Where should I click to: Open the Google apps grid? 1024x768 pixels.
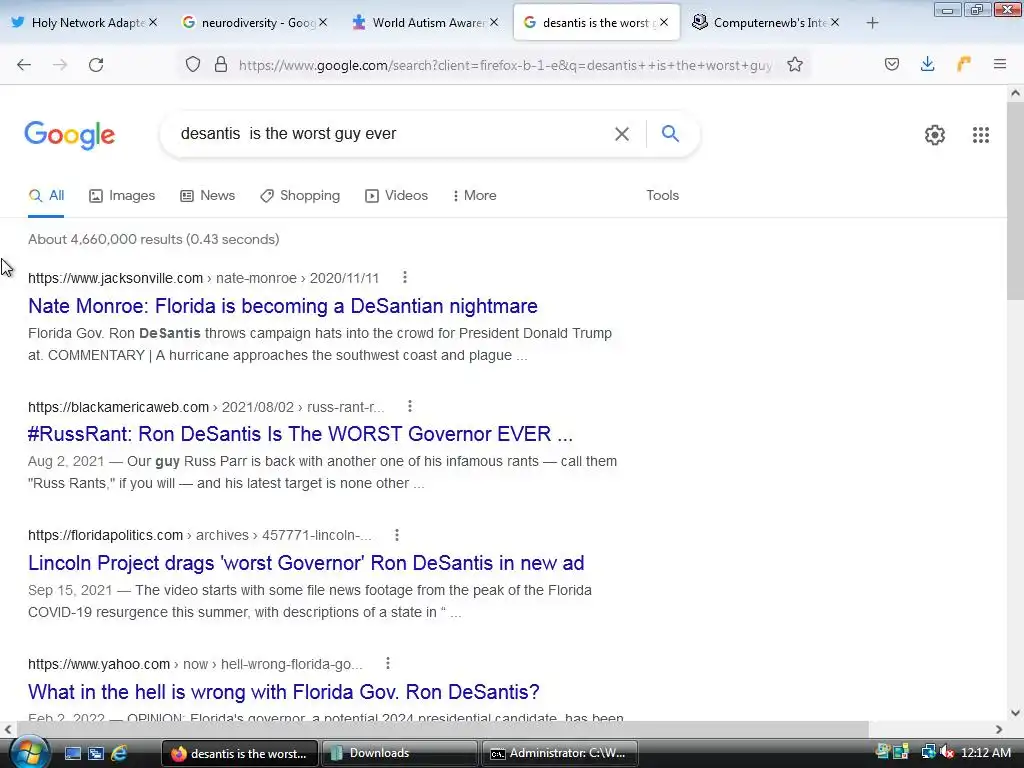[981, 135]
